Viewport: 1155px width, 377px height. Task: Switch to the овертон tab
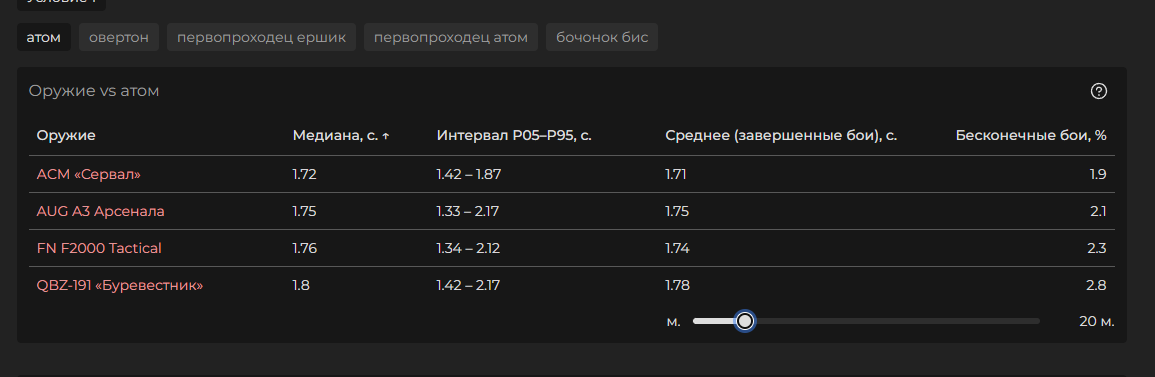click(x=119, y=37)
